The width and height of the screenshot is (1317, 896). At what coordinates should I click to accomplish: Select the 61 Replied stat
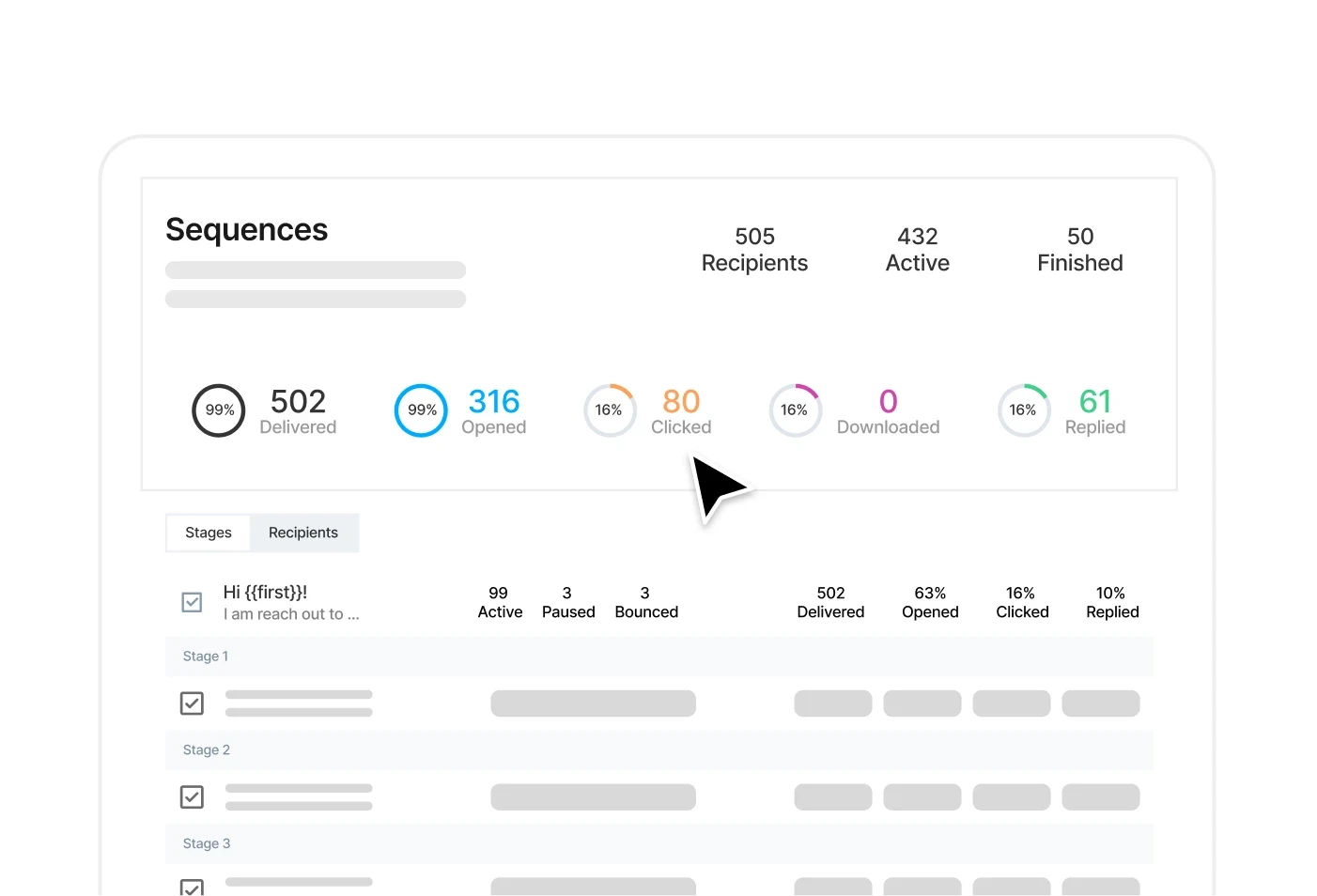tap(1095, 412)
